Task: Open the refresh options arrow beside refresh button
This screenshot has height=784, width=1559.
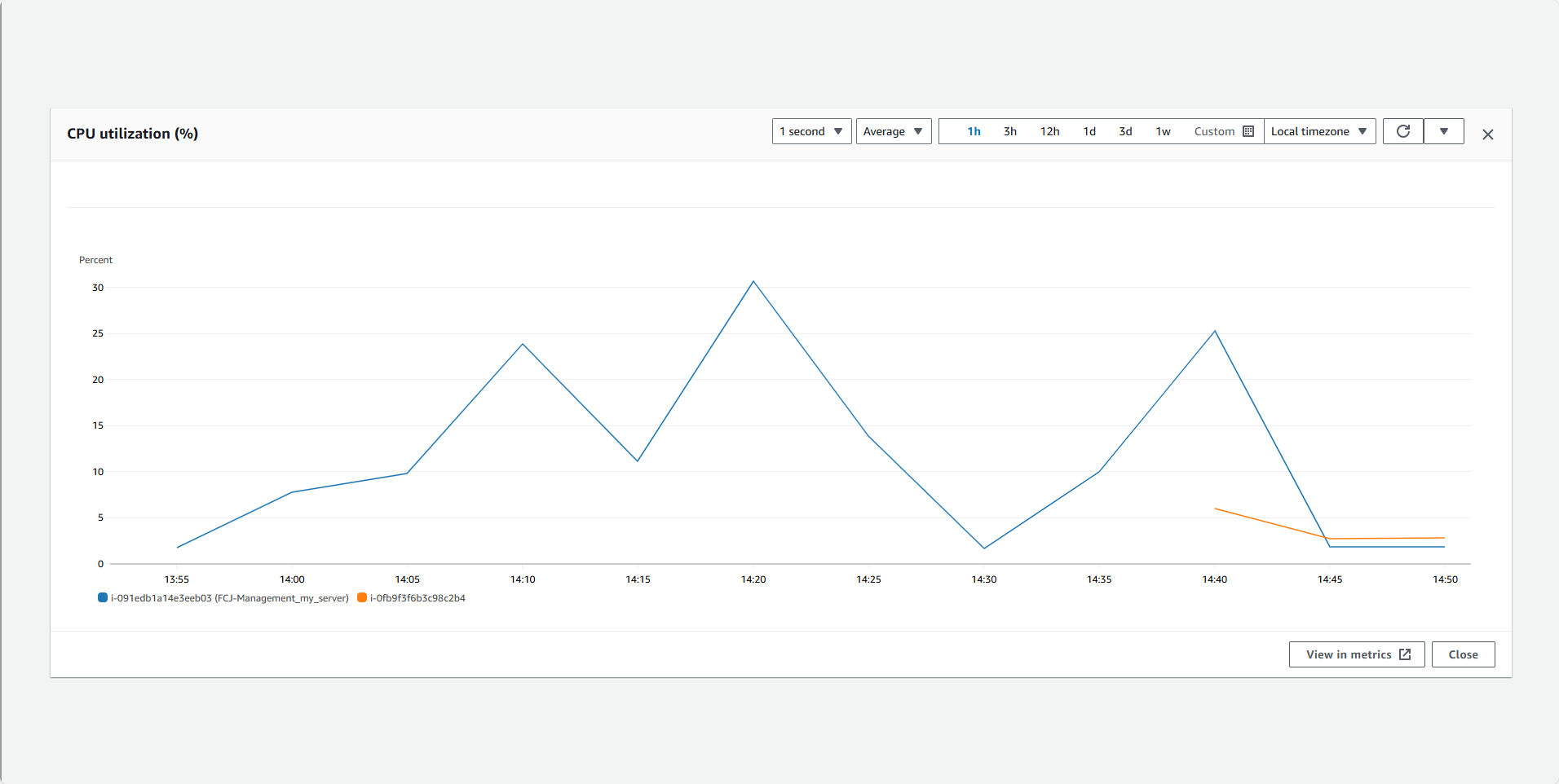Action: coord(1444,131)
